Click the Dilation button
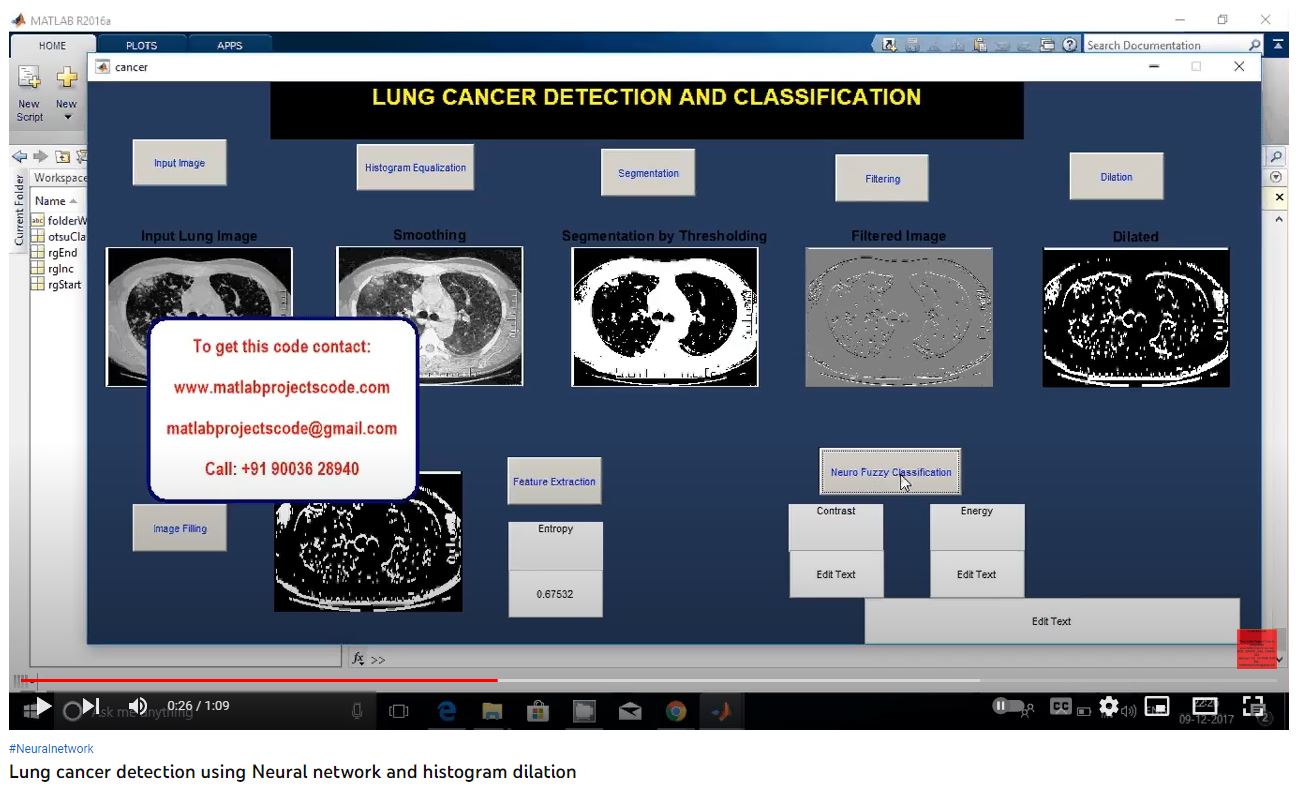Screen dimensions: 1300x788 [1116, 177]
